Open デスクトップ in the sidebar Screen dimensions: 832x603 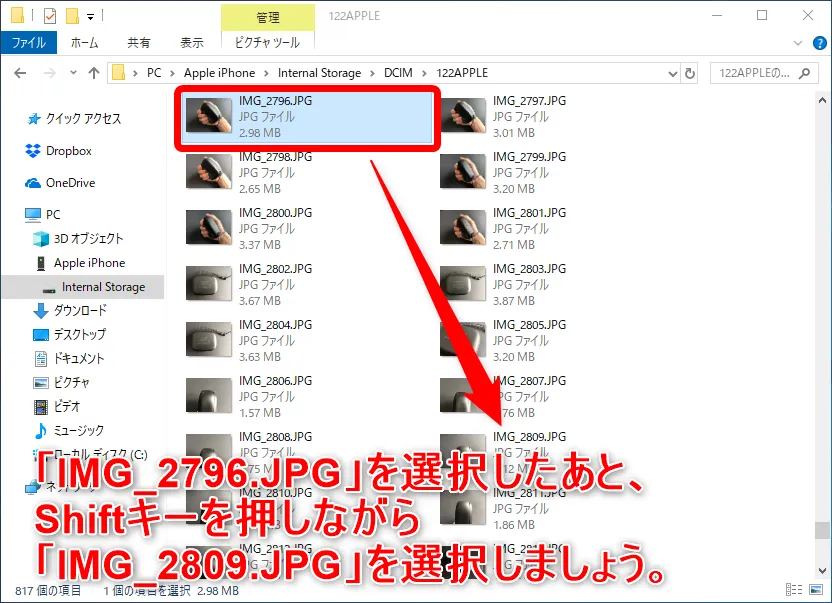(x=70, y=334)
